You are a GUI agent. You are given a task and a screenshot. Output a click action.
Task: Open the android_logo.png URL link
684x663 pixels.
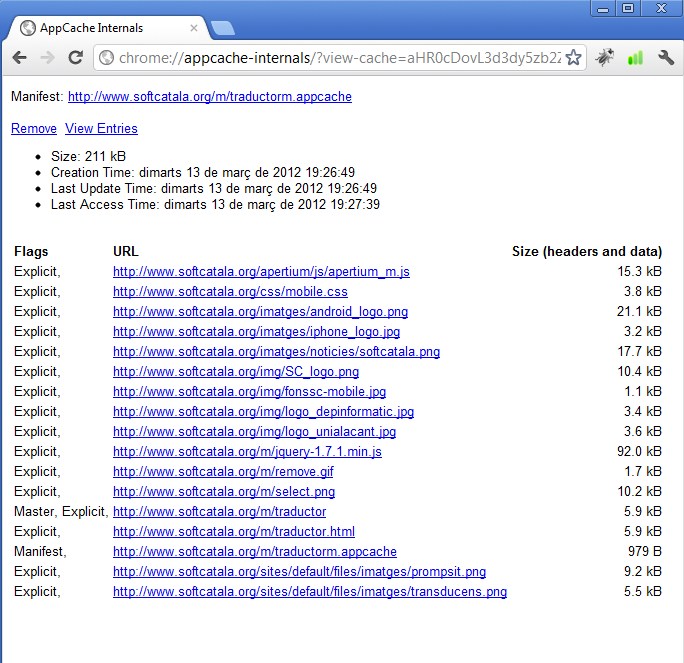[x=260, y=311]
